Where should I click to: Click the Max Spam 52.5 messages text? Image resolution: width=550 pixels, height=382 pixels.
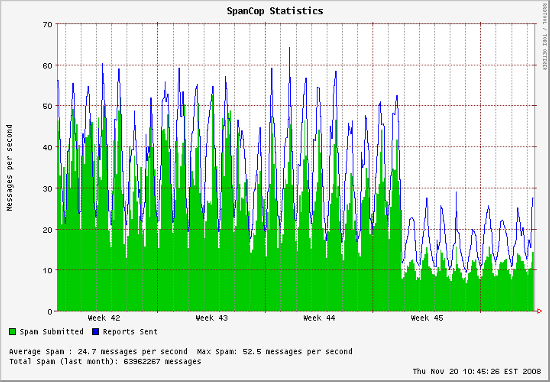point(274,352)
